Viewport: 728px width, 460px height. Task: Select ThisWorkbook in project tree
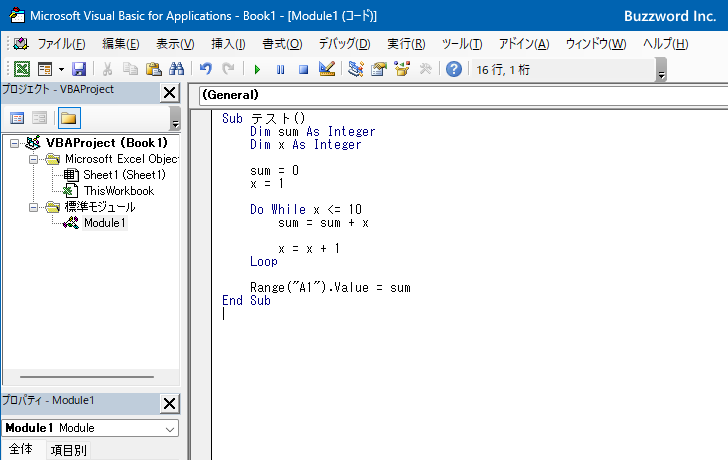click(119, 191)
